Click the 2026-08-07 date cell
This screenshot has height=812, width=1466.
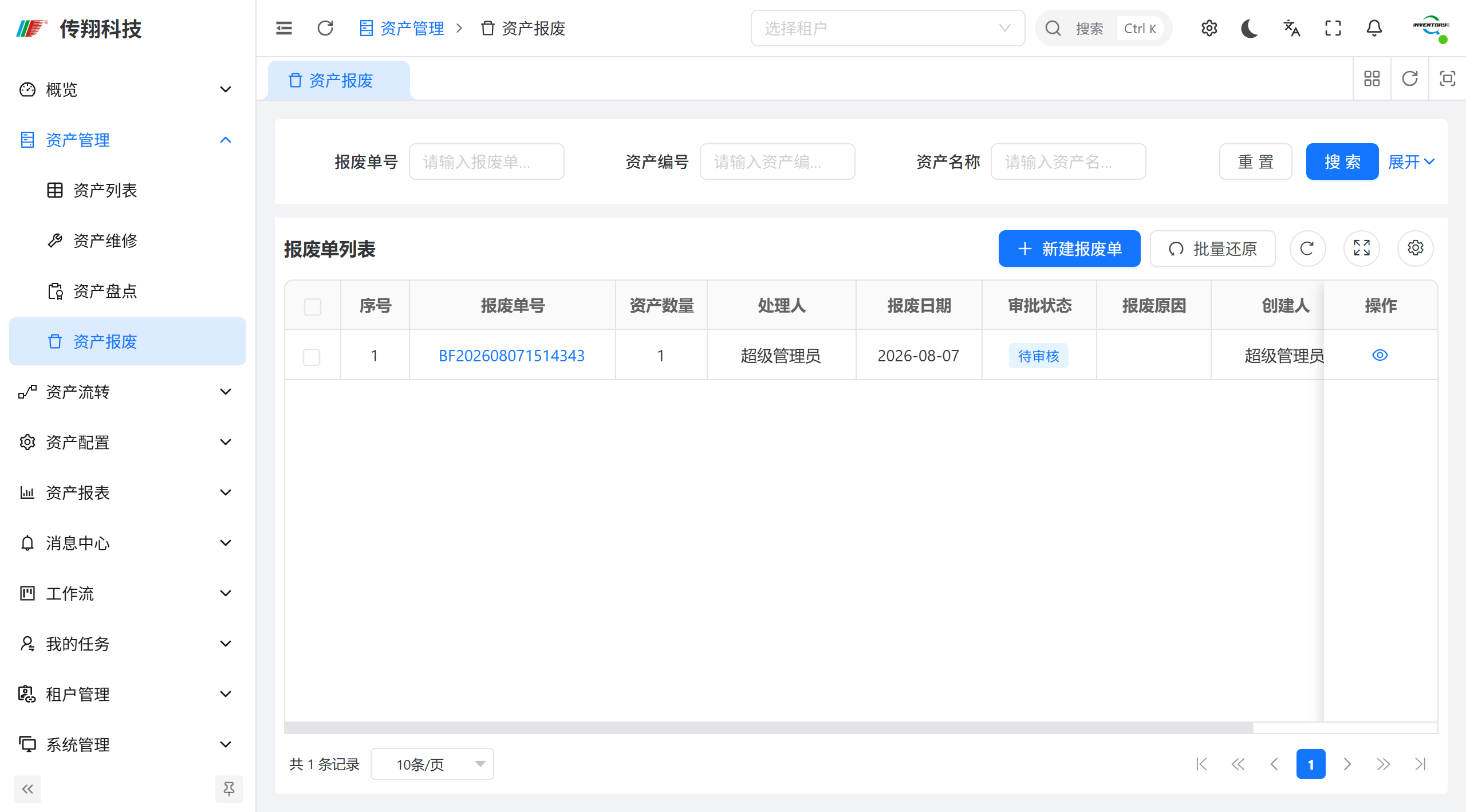(x=919, y=356)
